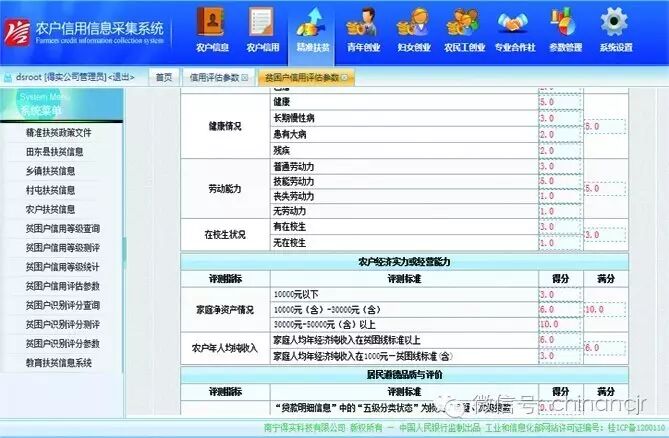Switch to the 首页 tab
The height and width of the screenshot is (438, 669).
pyautogui.click(x=163, y=78)
